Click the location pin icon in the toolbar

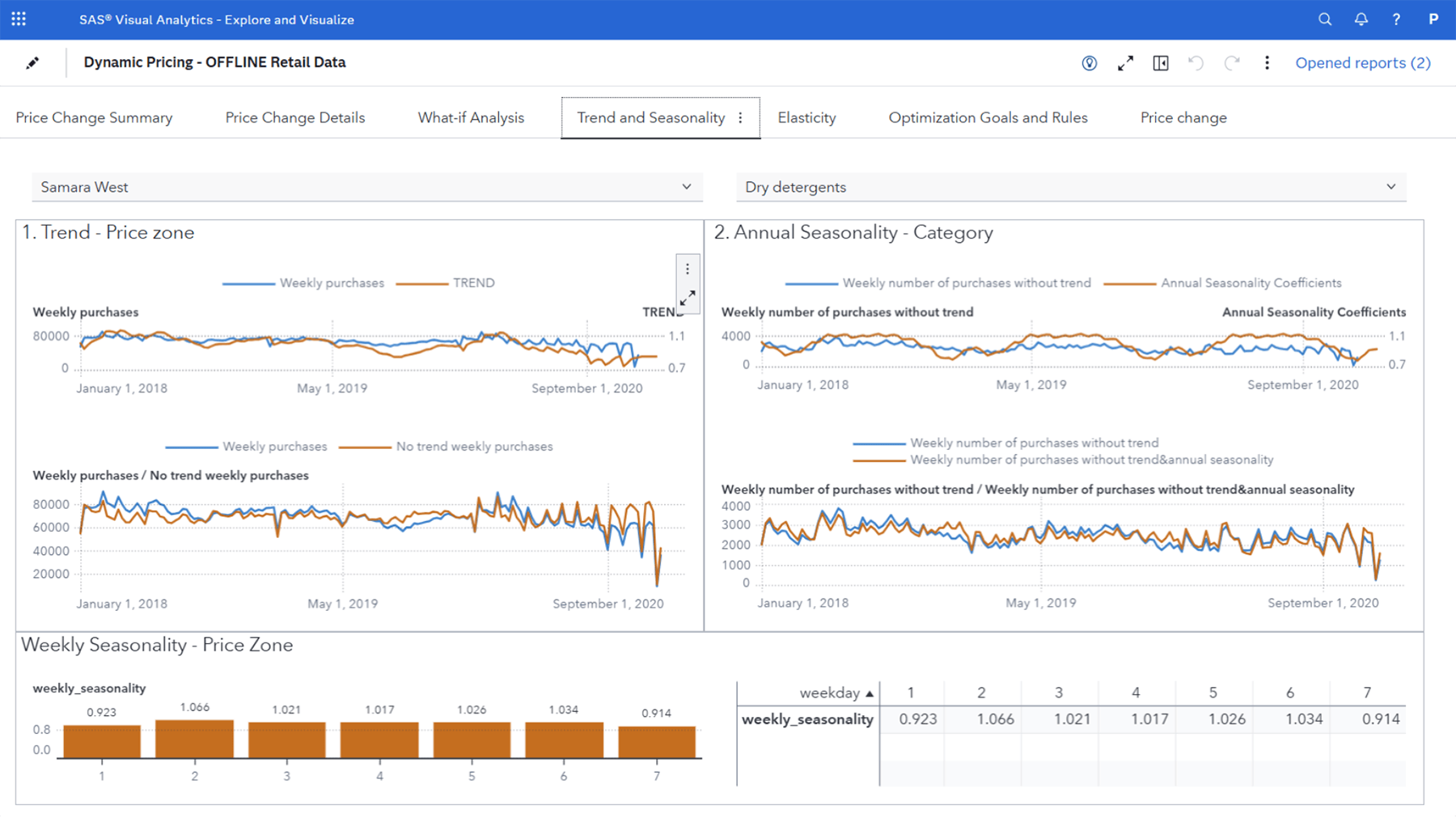pyautogui.click(x=1089, y=62)
